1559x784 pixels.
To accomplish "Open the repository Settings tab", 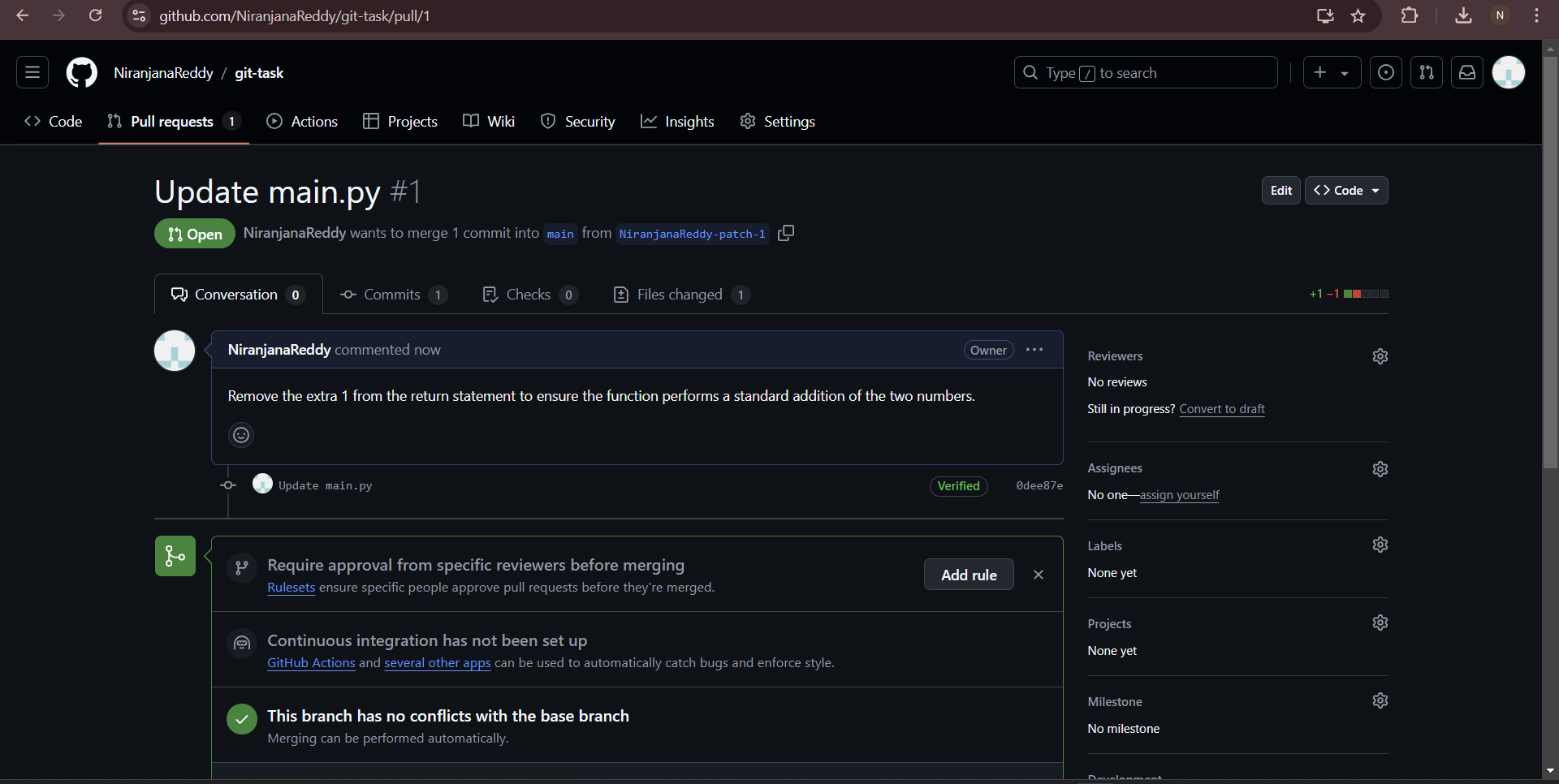I will [x=778, y=121].
